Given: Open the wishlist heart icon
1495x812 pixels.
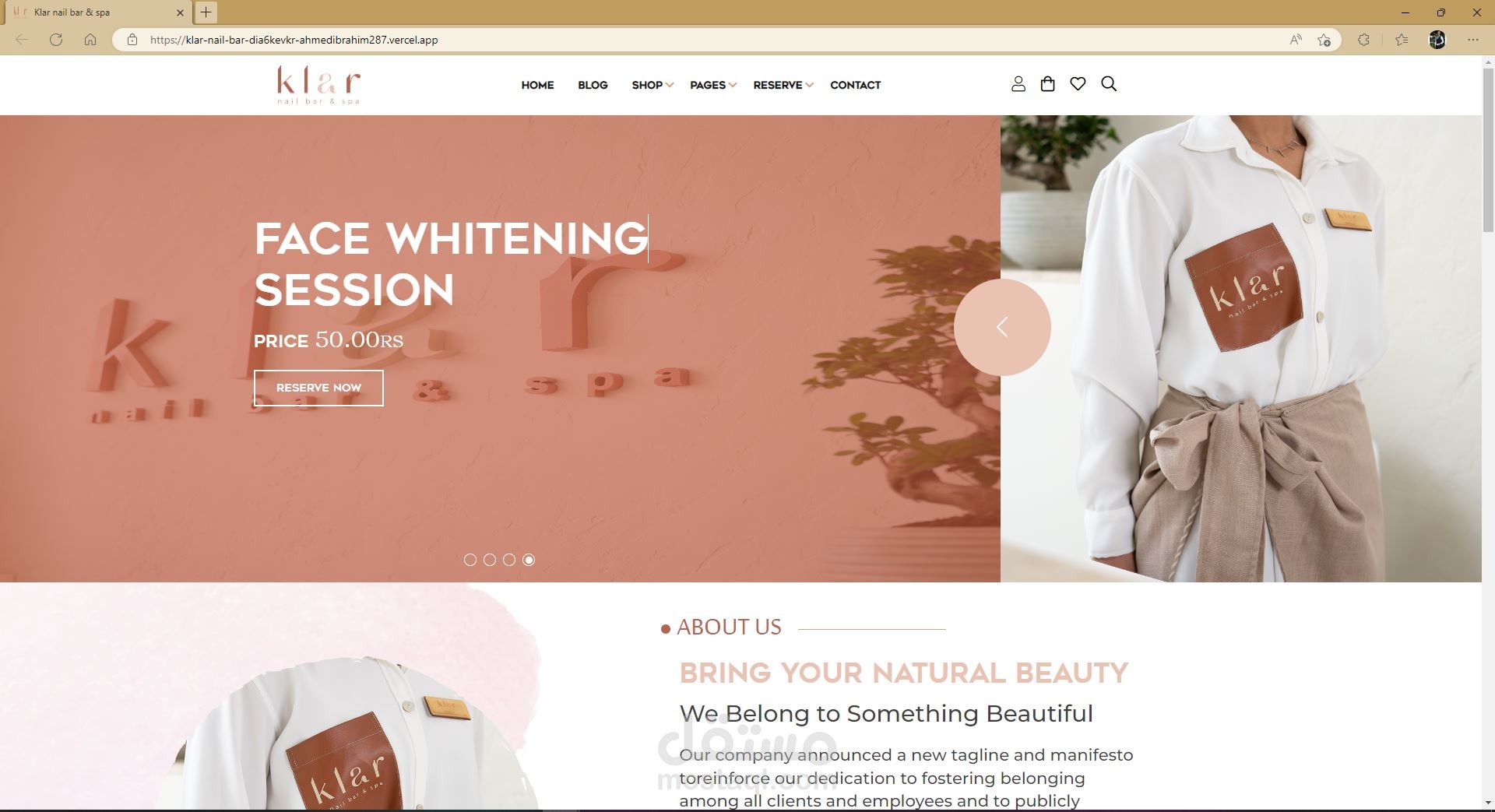Looking at the screenshot, I should tap(1078, 84).
